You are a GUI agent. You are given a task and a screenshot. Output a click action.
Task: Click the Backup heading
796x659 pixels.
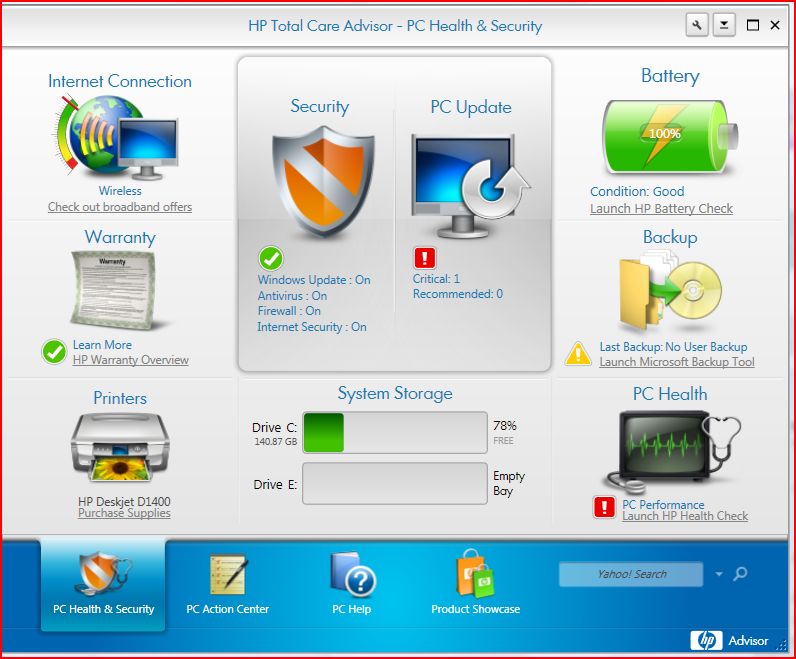click(670, 237)
